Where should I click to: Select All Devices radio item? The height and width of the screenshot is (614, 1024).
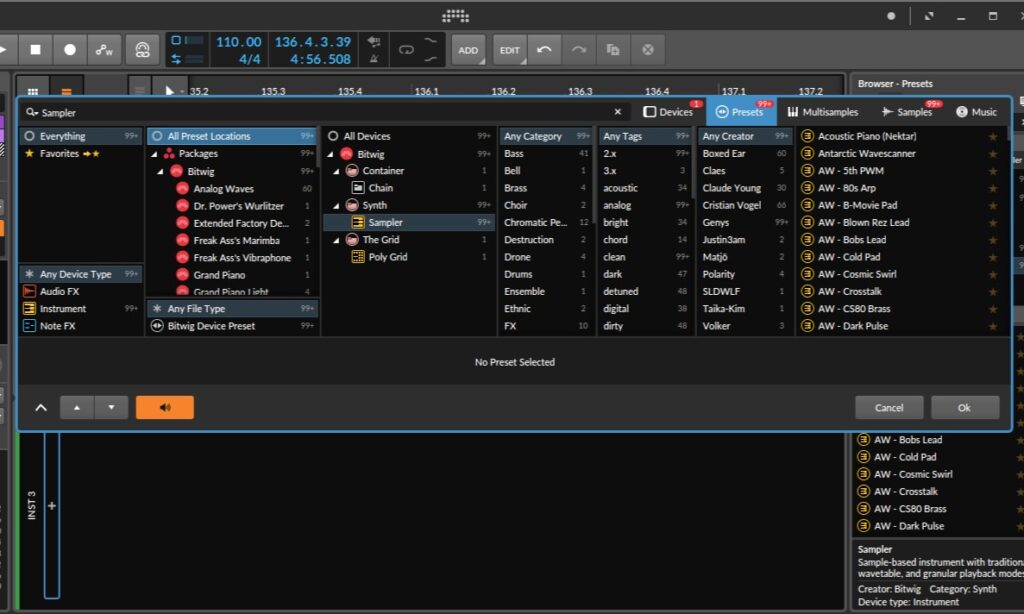click(409, 136)
